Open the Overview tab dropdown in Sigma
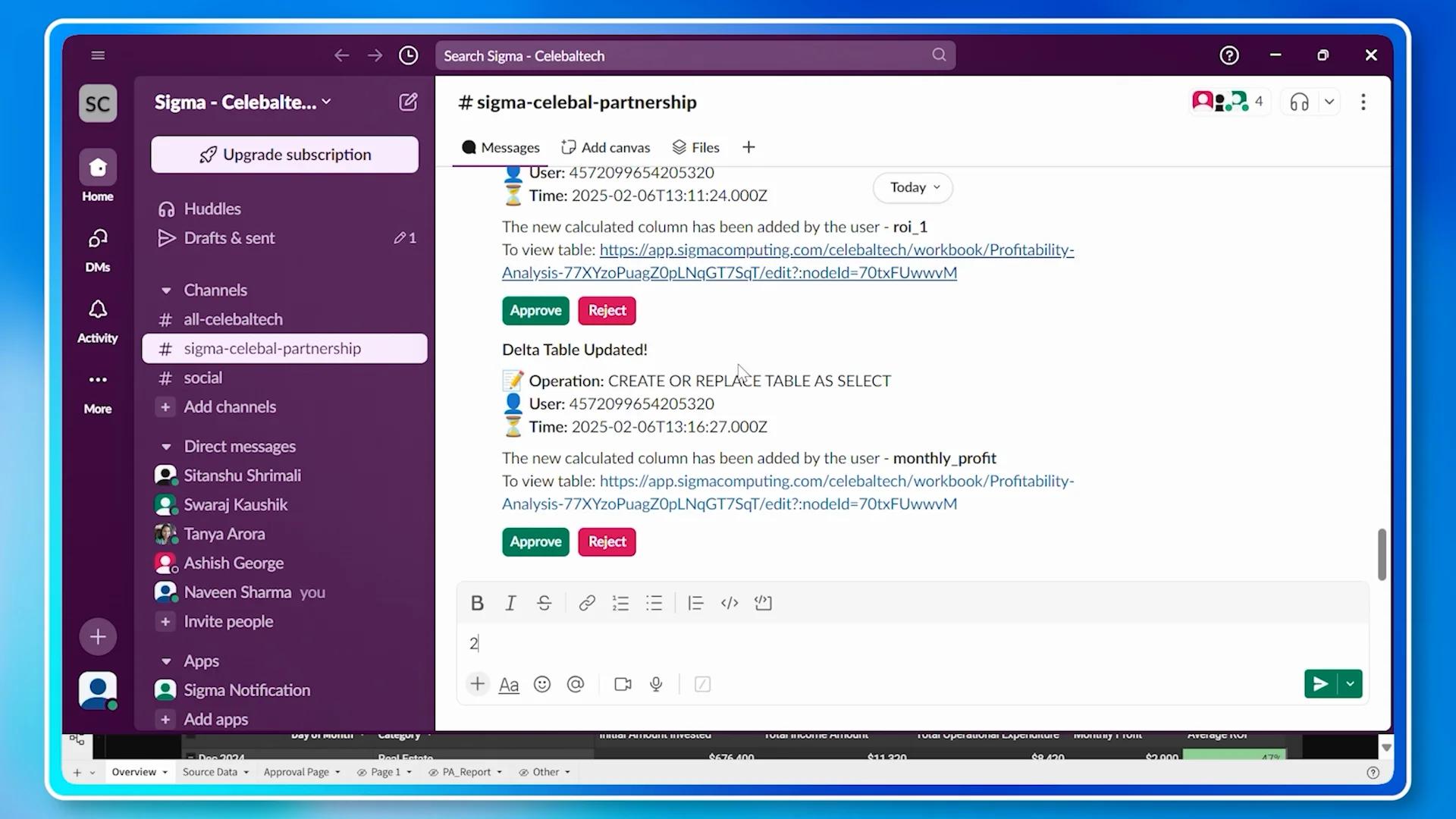 (165, 773)
